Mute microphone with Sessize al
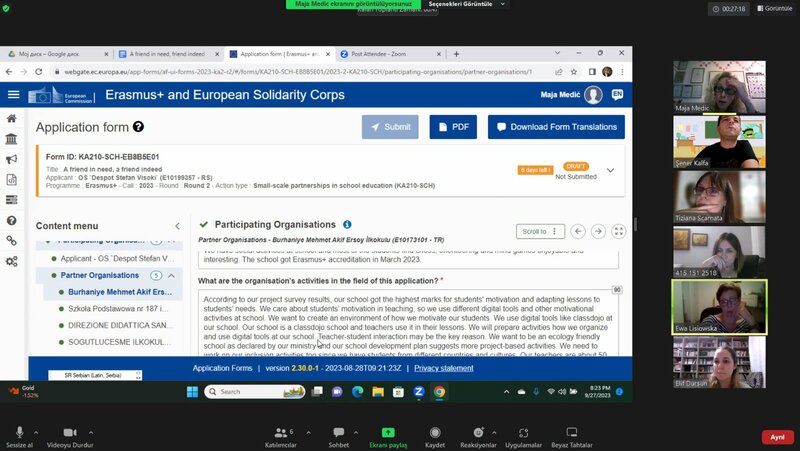 pos(19,437)
